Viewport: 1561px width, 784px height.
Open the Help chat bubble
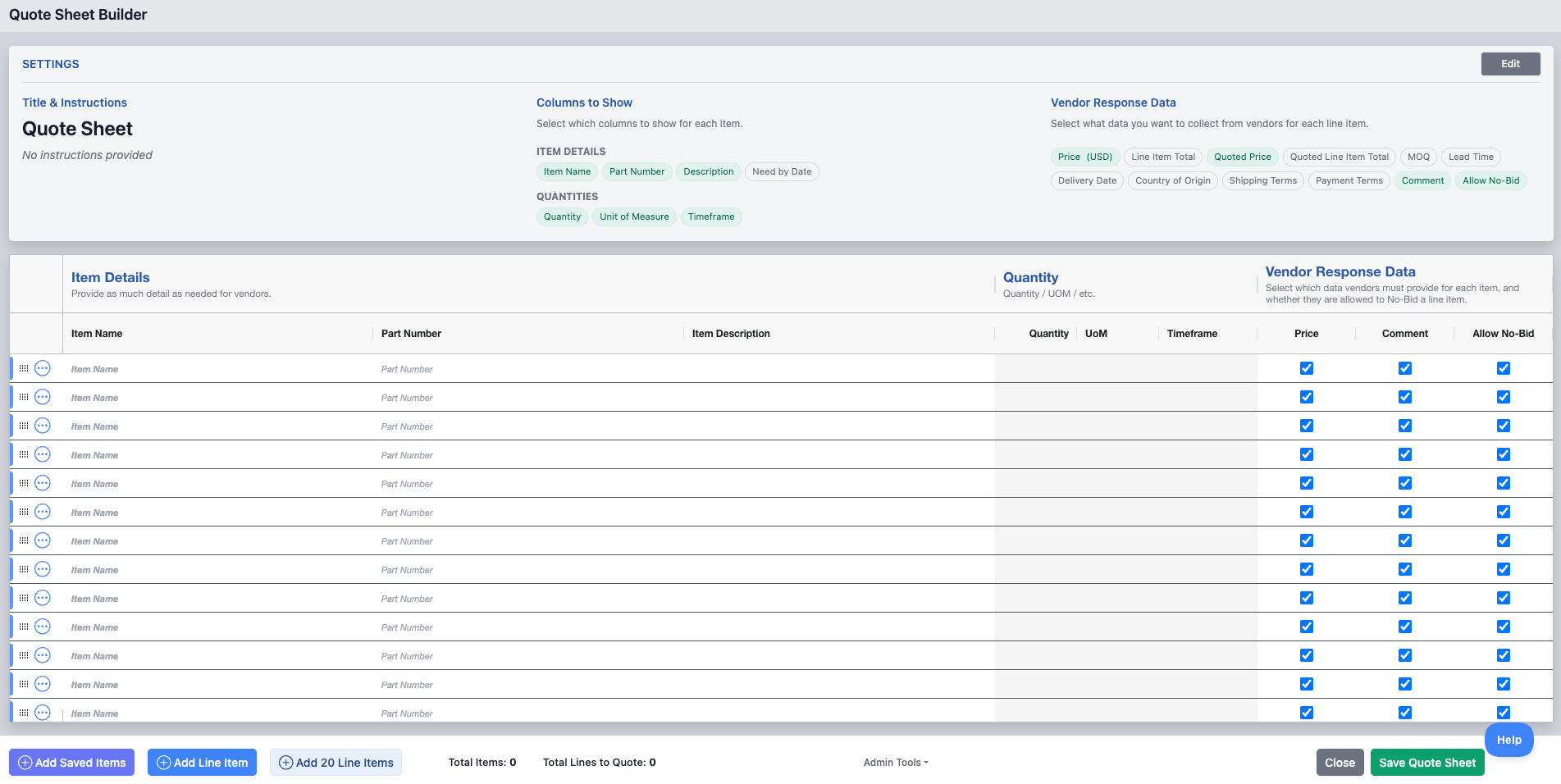(1508, 740)
